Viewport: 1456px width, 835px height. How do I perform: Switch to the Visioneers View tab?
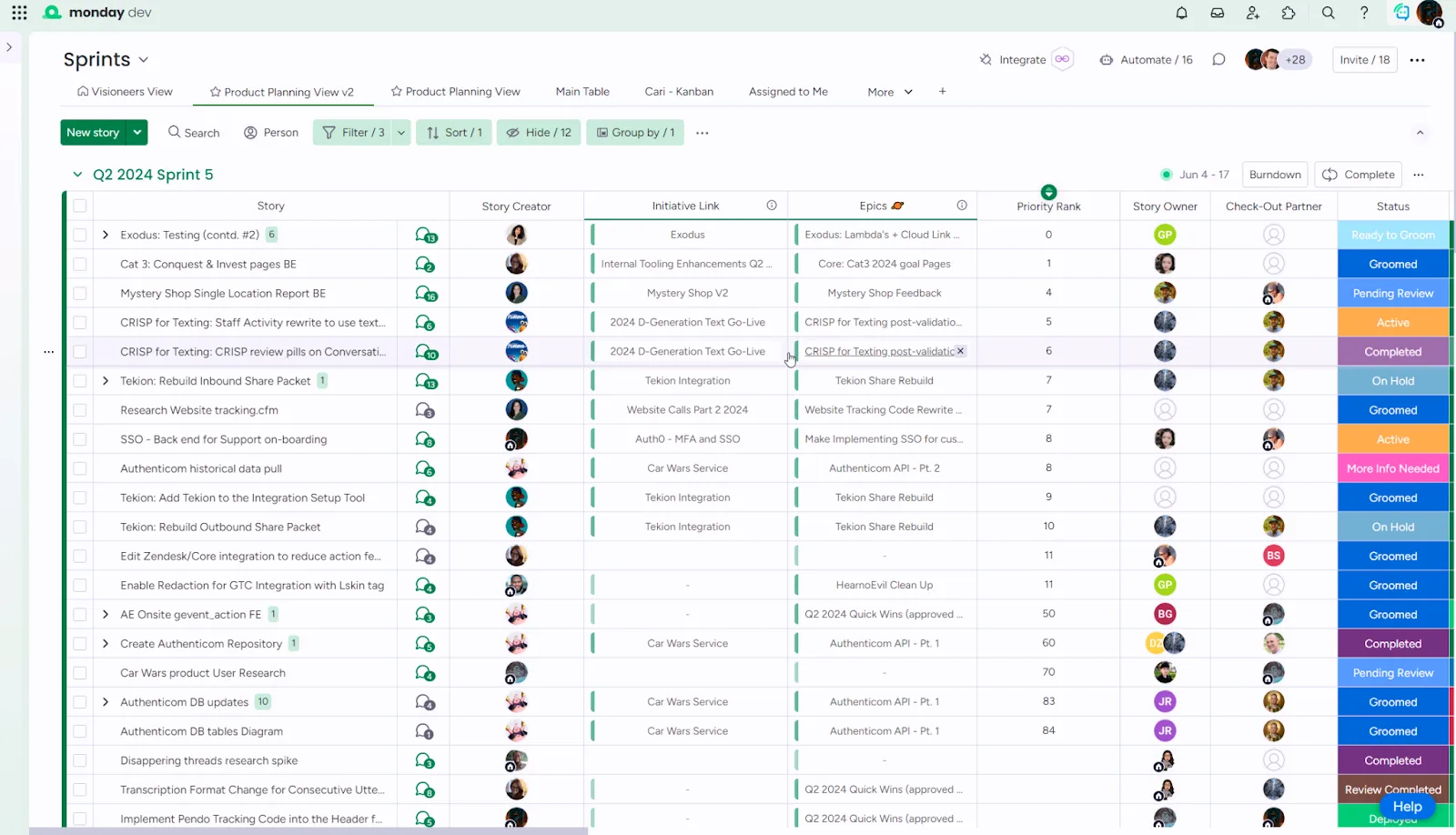(x=125, y=92)
